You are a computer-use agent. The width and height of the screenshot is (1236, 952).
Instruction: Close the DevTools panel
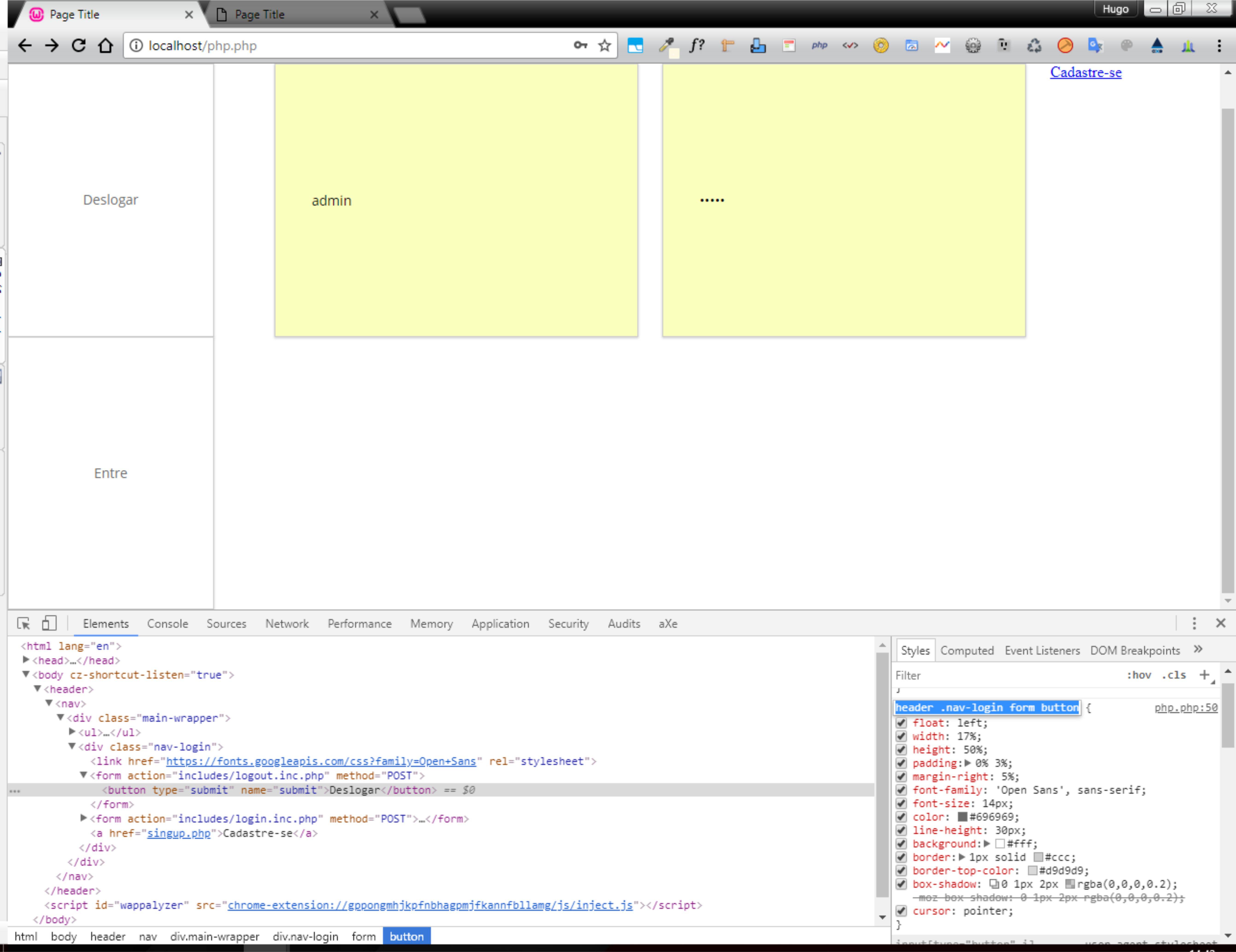[1221, 623]
